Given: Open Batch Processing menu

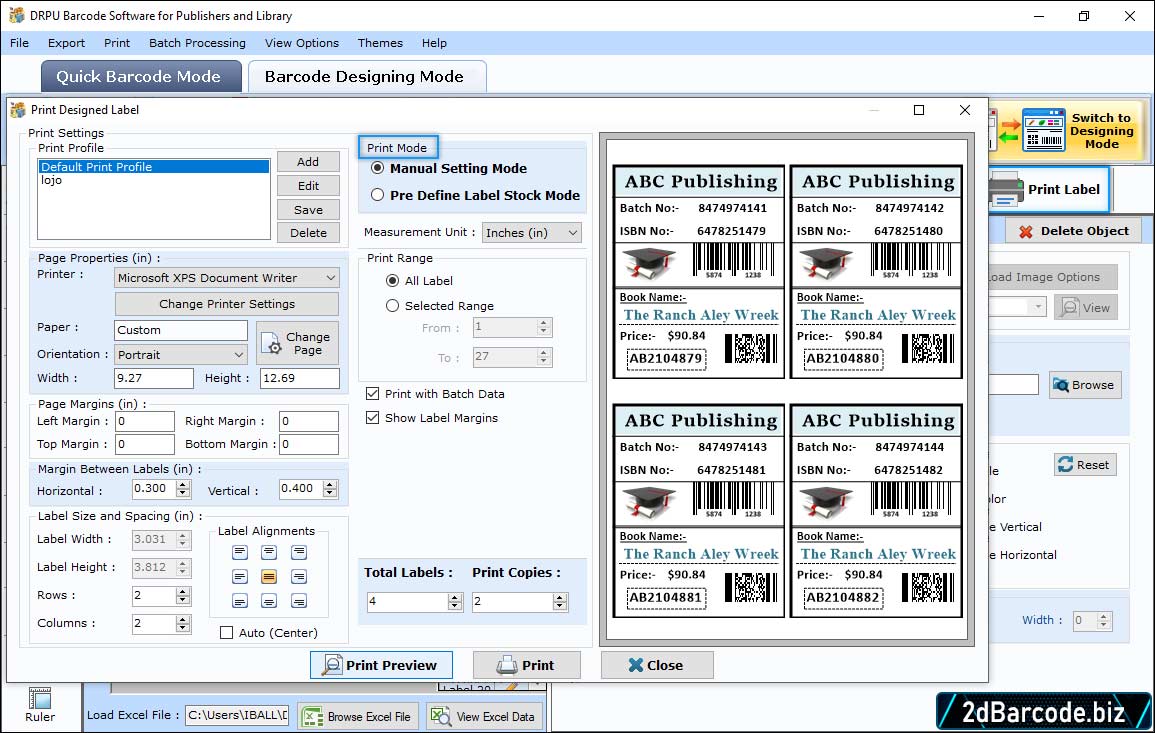Looking at the screenshot, I should pos(197,43).
